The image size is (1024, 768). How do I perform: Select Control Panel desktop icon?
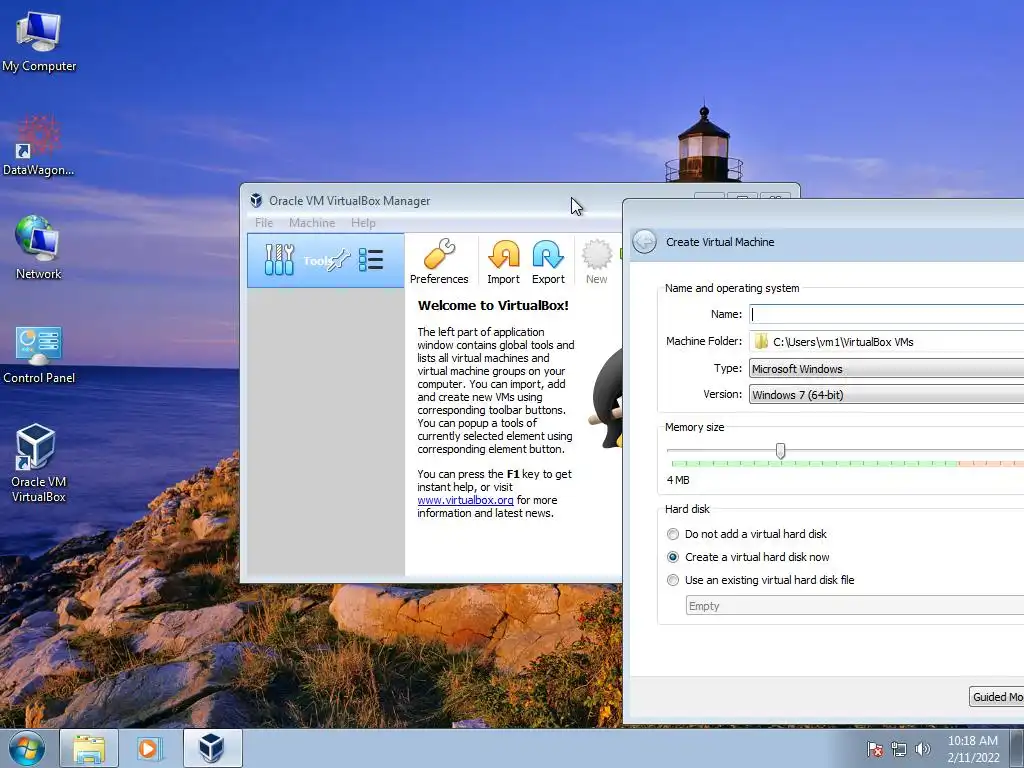point(39,355)
